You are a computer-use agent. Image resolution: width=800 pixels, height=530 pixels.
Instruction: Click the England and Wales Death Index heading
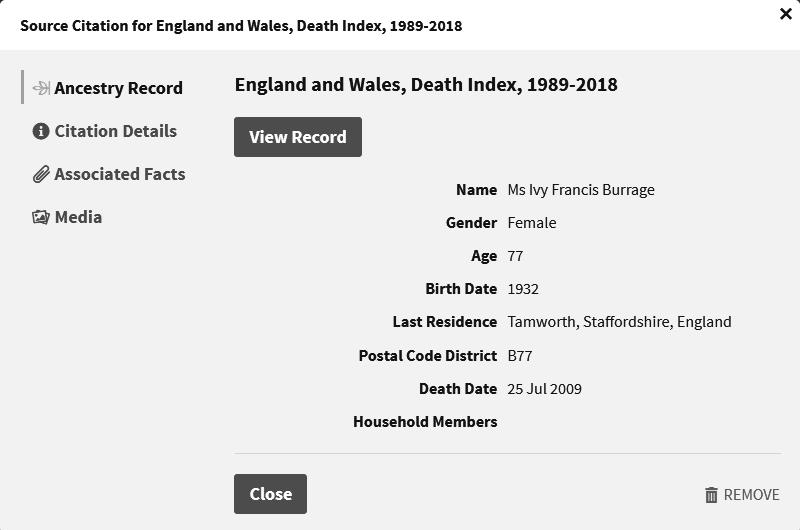pyautogui.click(x=426, y=85)
